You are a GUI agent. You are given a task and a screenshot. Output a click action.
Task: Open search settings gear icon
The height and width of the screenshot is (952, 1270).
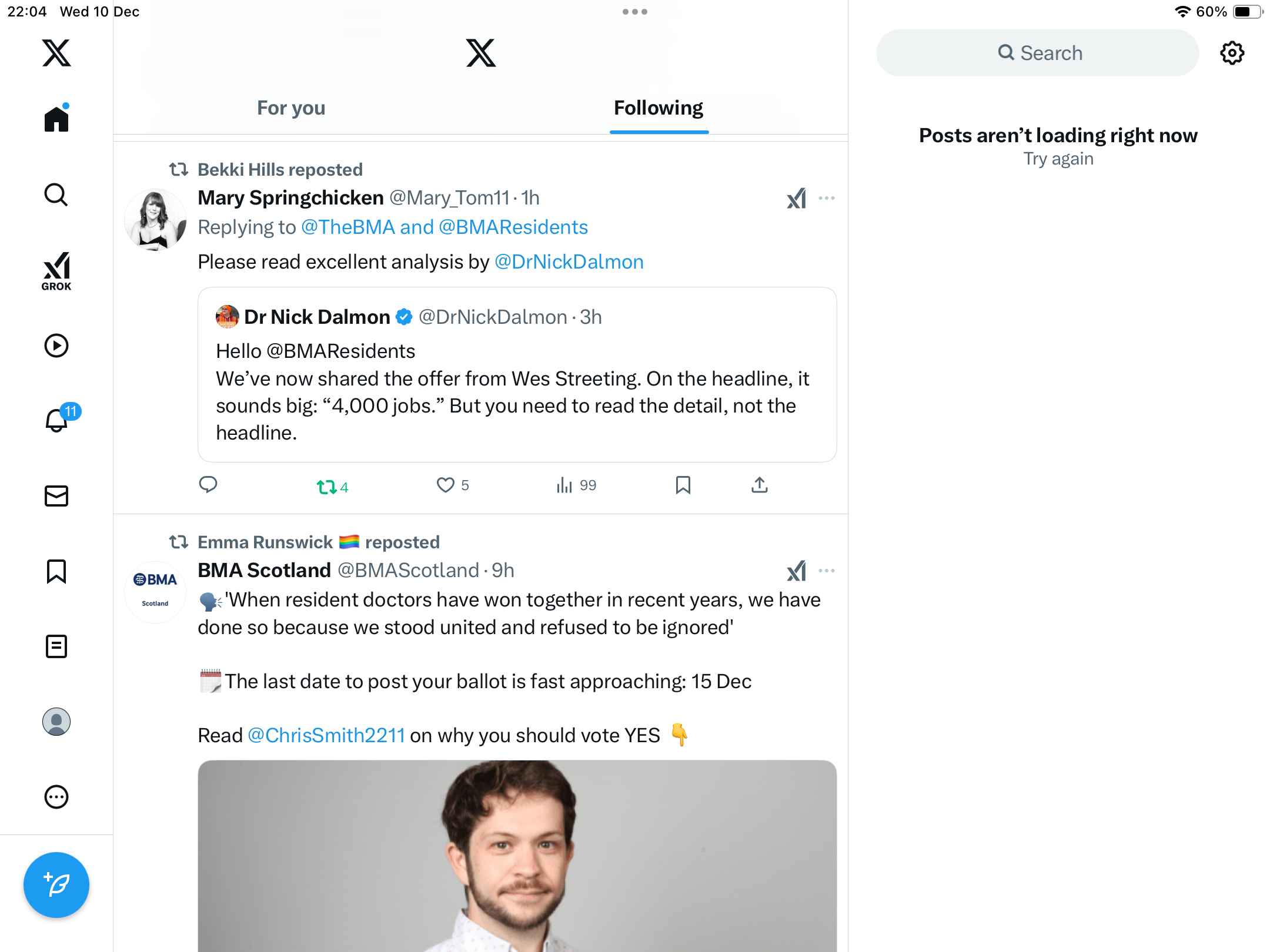pos(1232,53)
